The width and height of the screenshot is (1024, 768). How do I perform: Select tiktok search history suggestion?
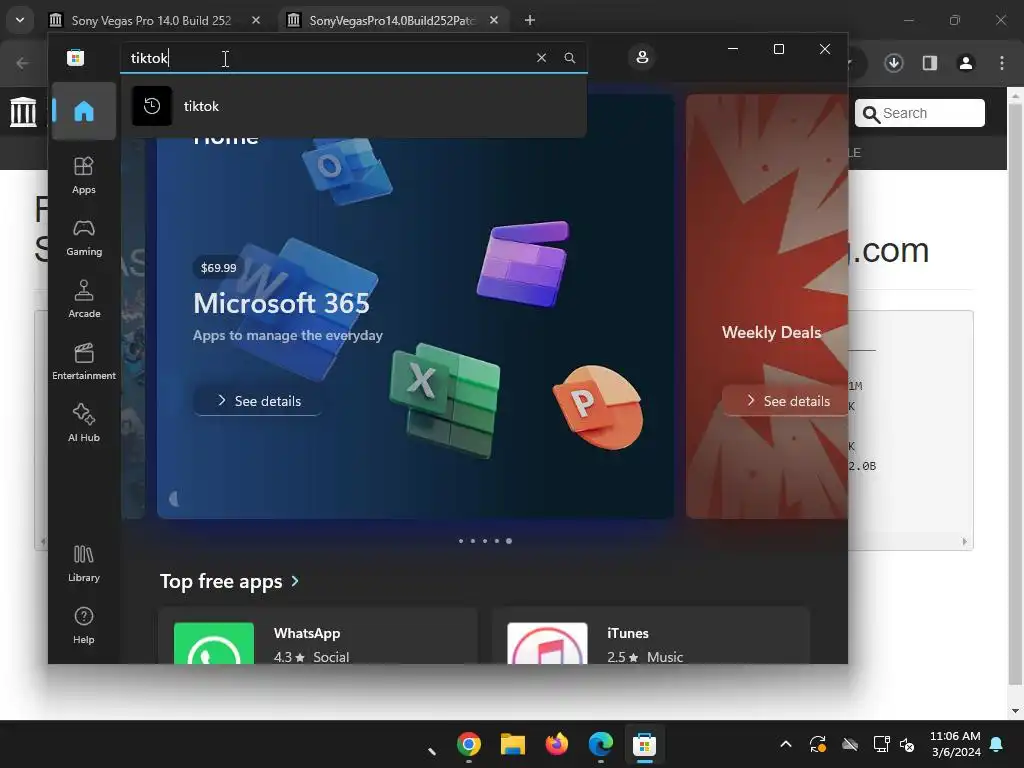coord(353,106)
